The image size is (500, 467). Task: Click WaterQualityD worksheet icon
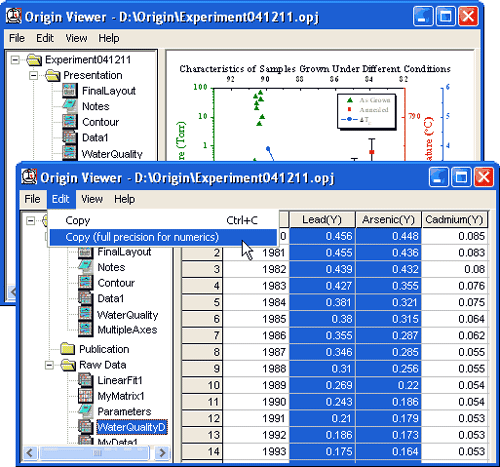[x=85, y=427]
